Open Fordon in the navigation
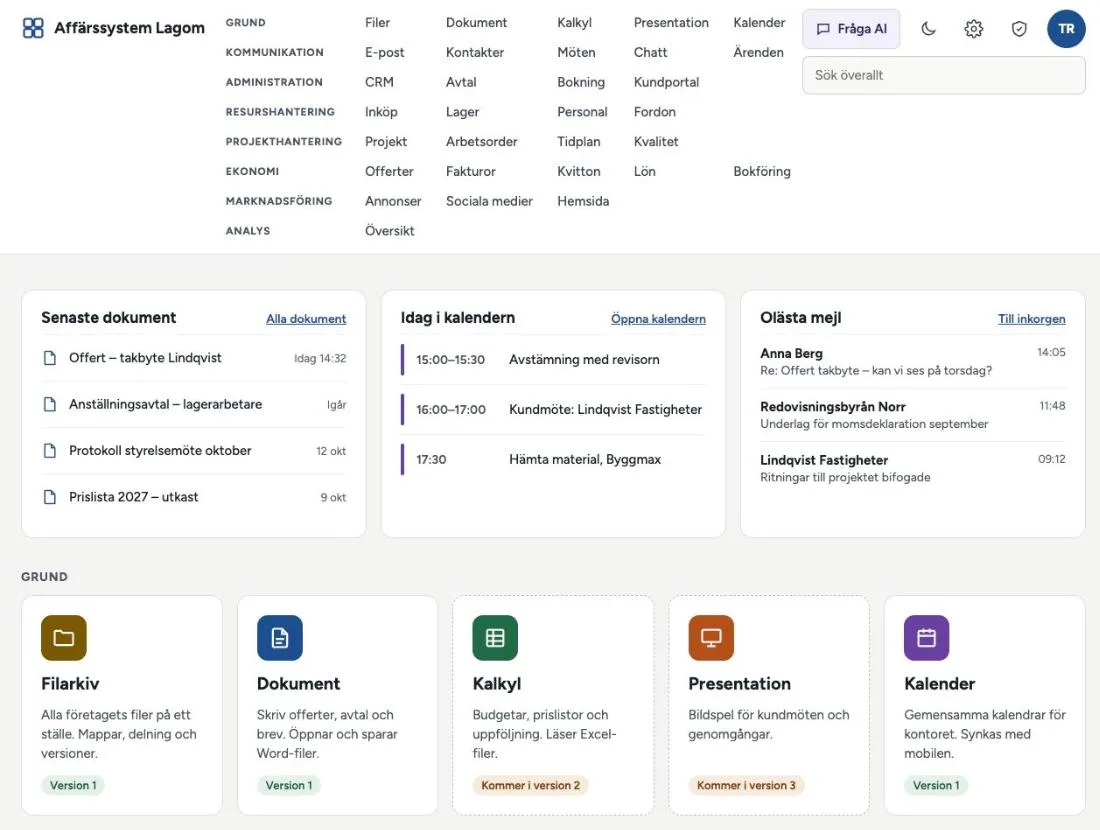Screen dimensions: 1100x830 pyautogui.click(x=655, y=112)
